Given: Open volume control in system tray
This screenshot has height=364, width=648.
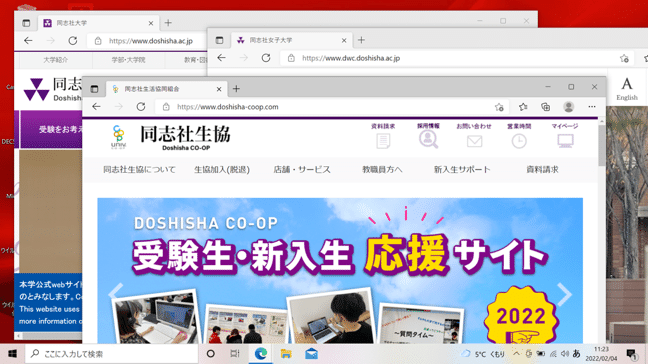Looking at the screenshot, I should point(565,354).
